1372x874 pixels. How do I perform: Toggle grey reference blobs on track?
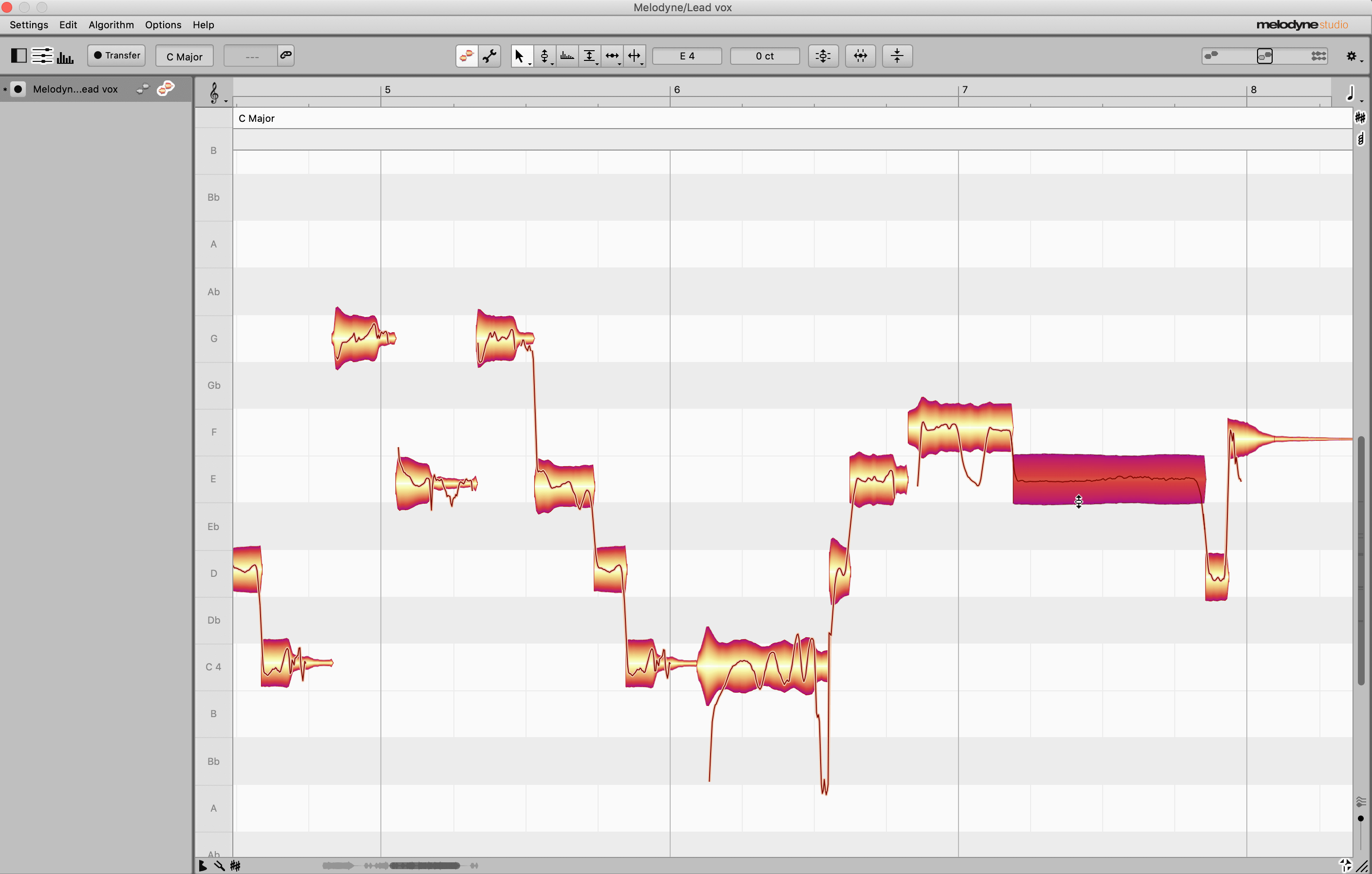143,88
